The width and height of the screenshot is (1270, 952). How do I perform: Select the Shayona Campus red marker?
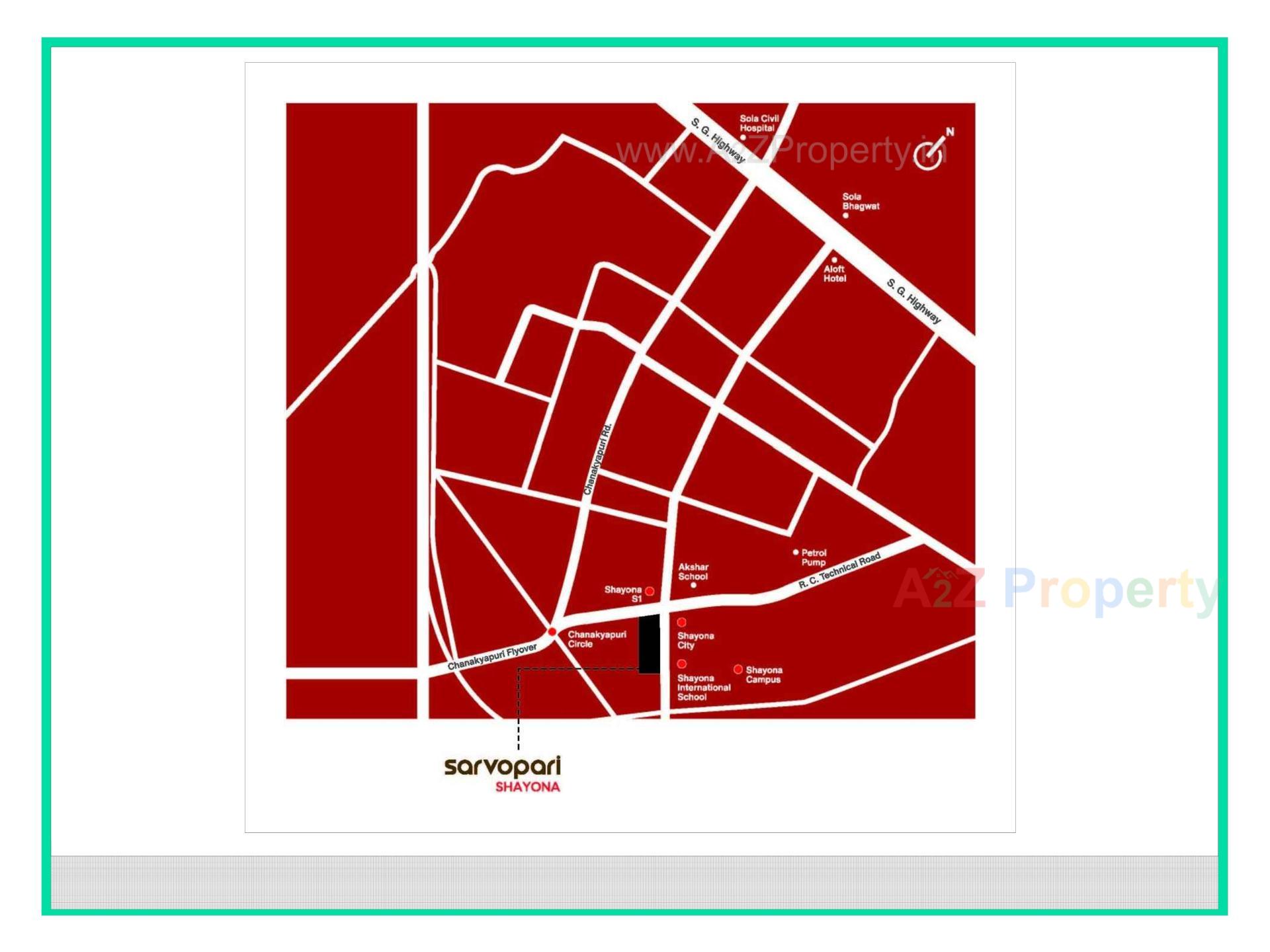[x=738, y=669]
